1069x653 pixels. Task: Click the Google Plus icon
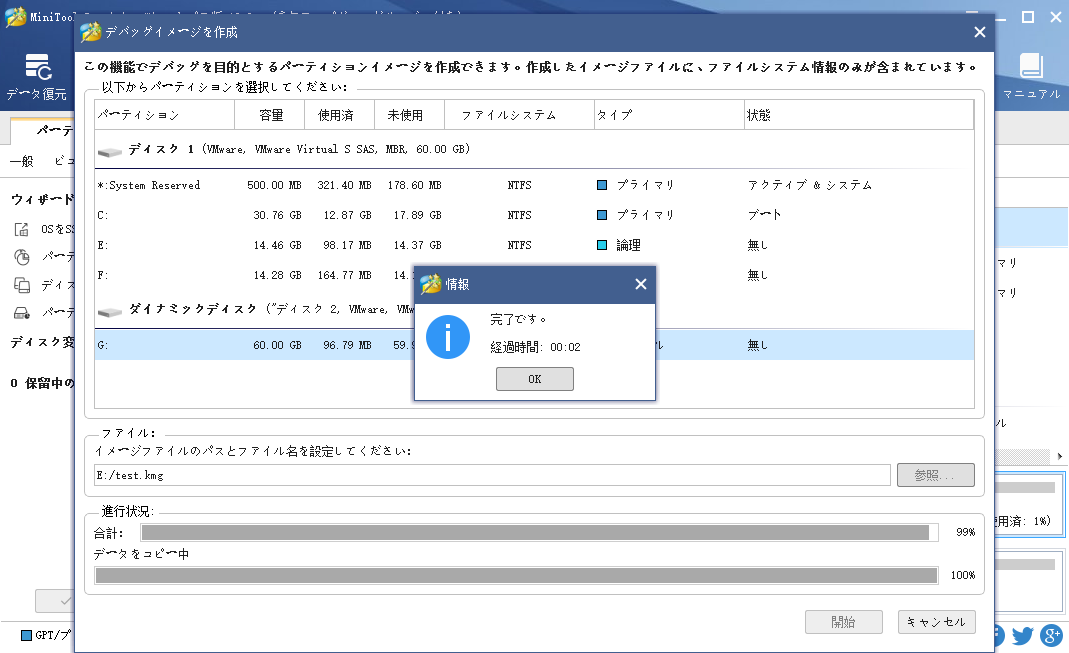[1051, 635]
